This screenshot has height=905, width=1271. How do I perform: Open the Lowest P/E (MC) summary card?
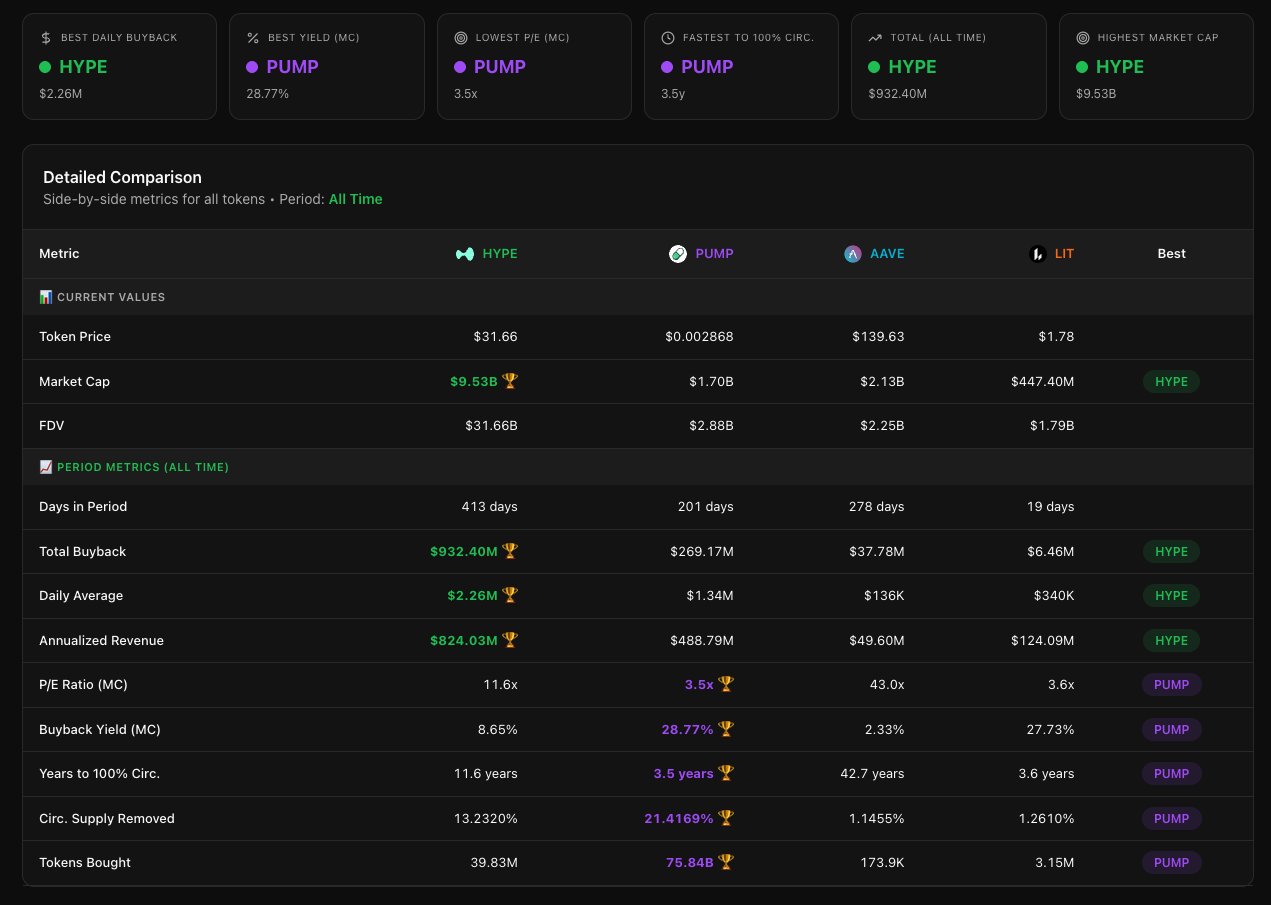click(x=534, y=66)
